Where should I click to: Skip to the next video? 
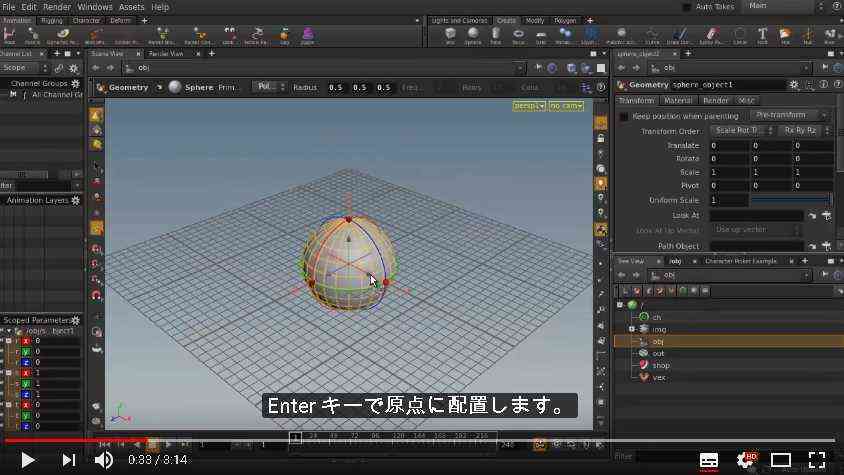click(68, 460)
